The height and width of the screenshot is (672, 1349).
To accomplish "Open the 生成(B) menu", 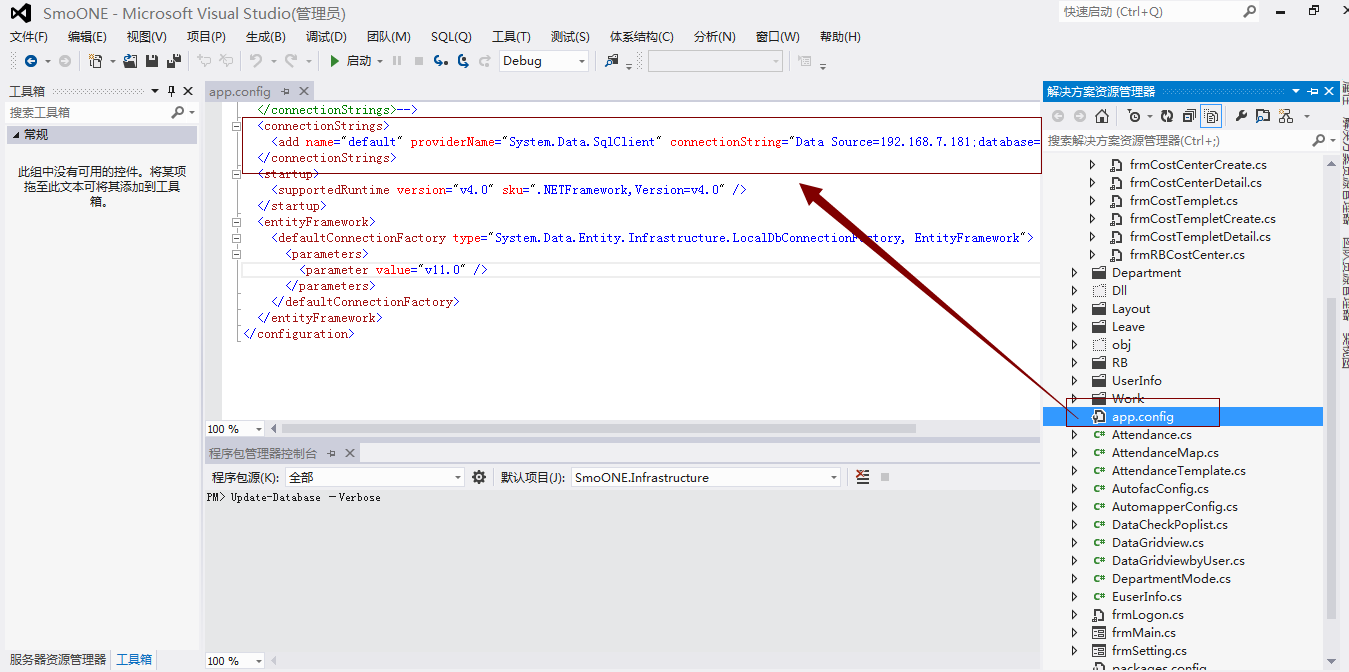I will tap(265, 37).
